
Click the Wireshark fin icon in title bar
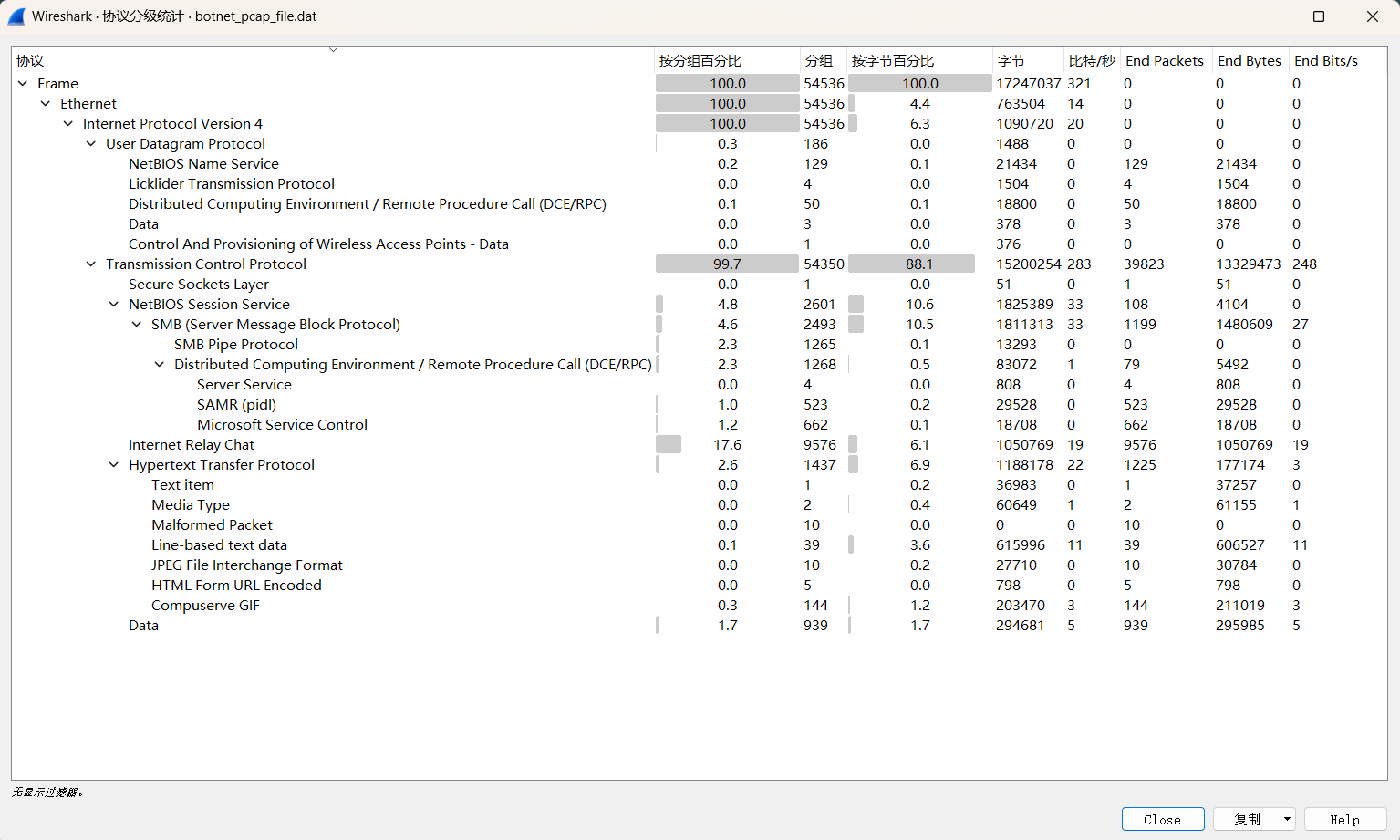tap(16, 16)
